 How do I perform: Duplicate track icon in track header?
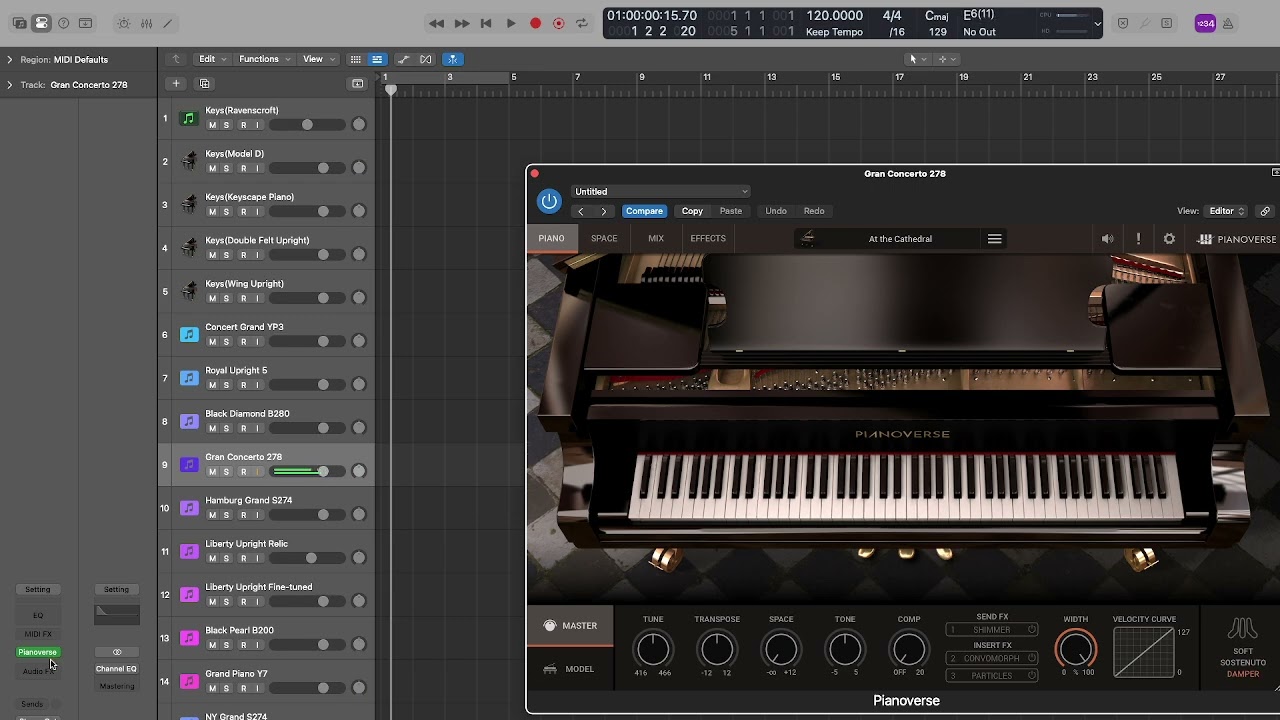coord(205,84)
